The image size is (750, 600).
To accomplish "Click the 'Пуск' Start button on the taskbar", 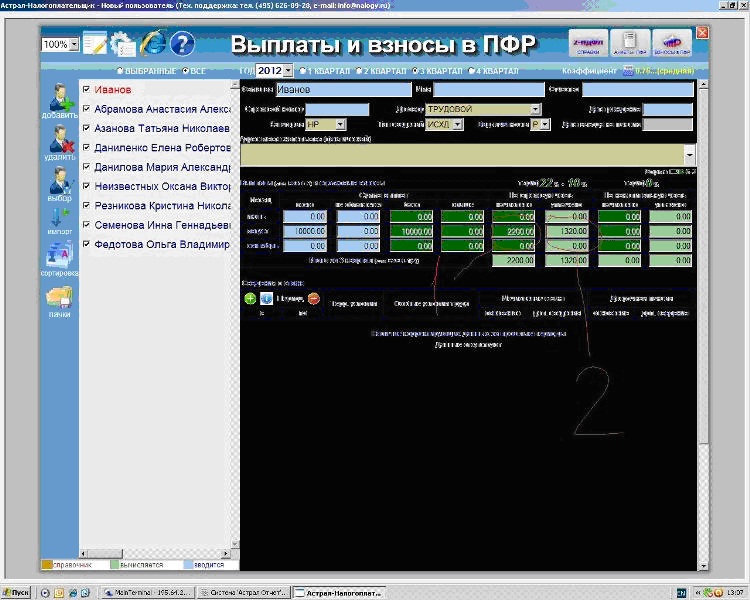I will pos(17,592).
